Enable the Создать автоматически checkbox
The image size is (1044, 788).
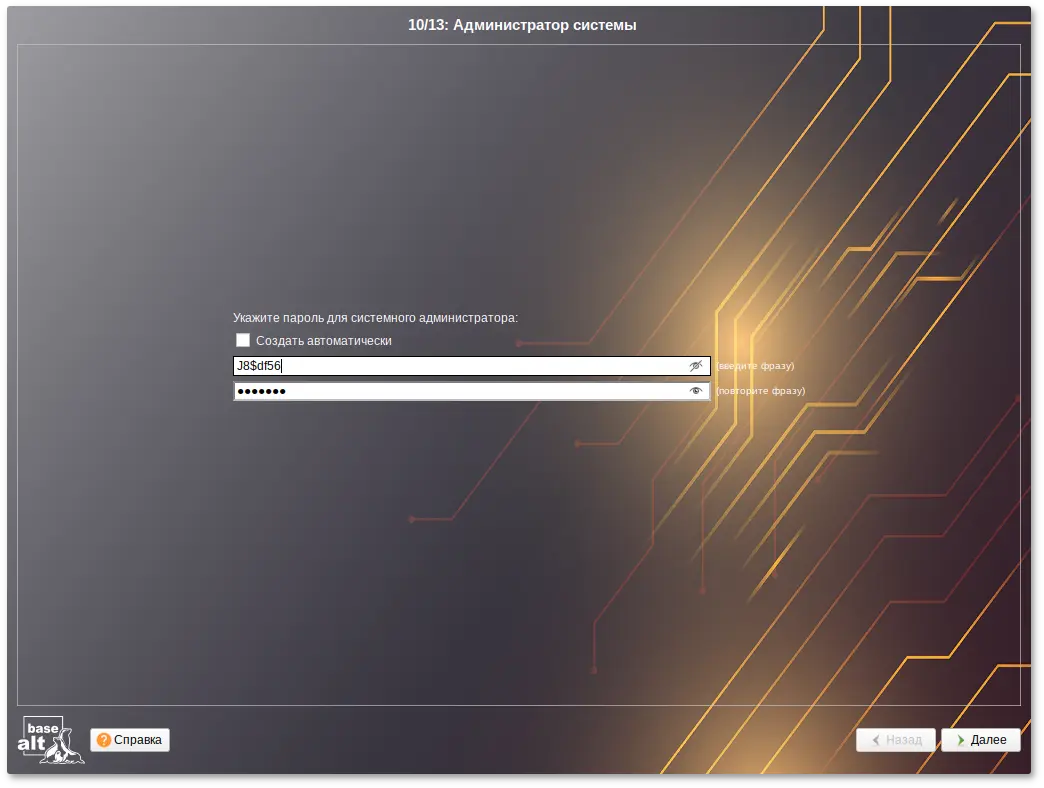pos(243,341)
